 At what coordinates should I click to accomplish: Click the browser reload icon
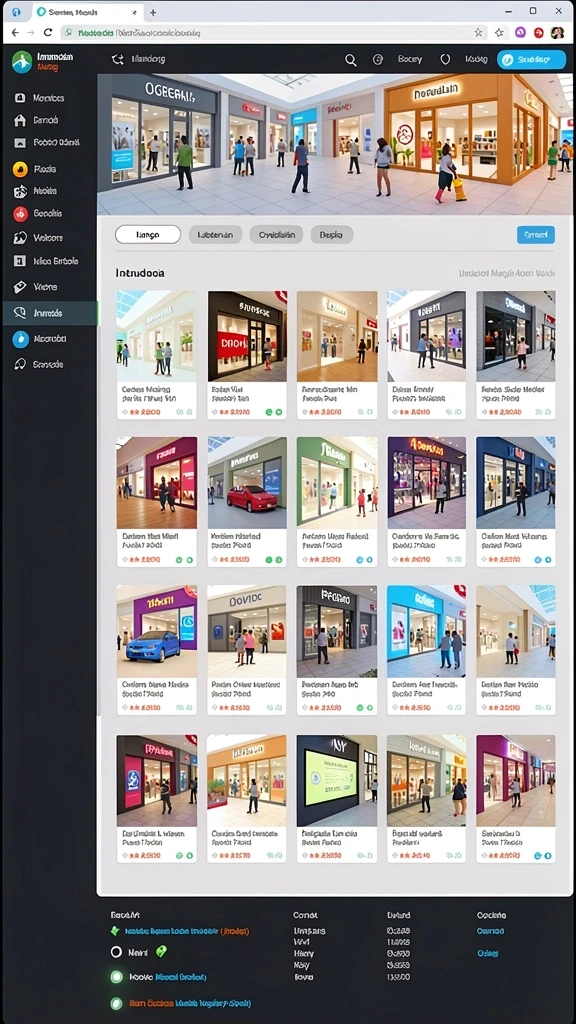[48, 32]
